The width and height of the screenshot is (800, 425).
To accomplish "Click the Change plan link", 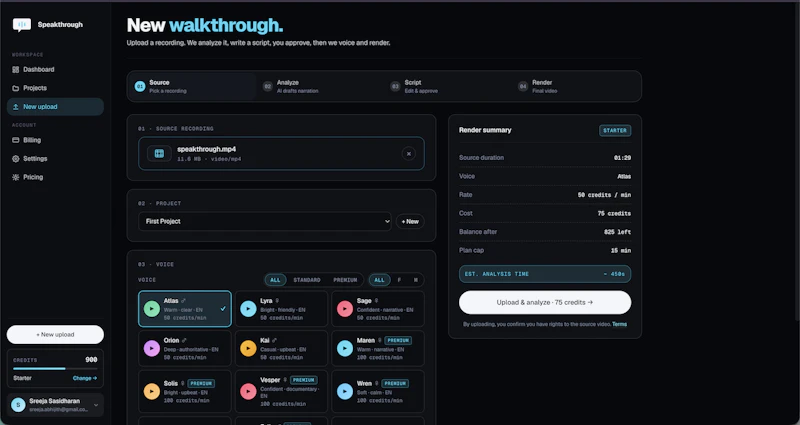I will (x=85, y=378).
